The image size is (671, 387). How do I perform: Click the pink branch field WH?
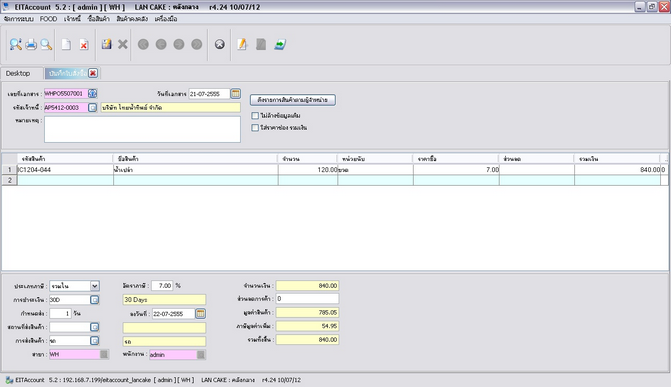[x=74, y=354]
